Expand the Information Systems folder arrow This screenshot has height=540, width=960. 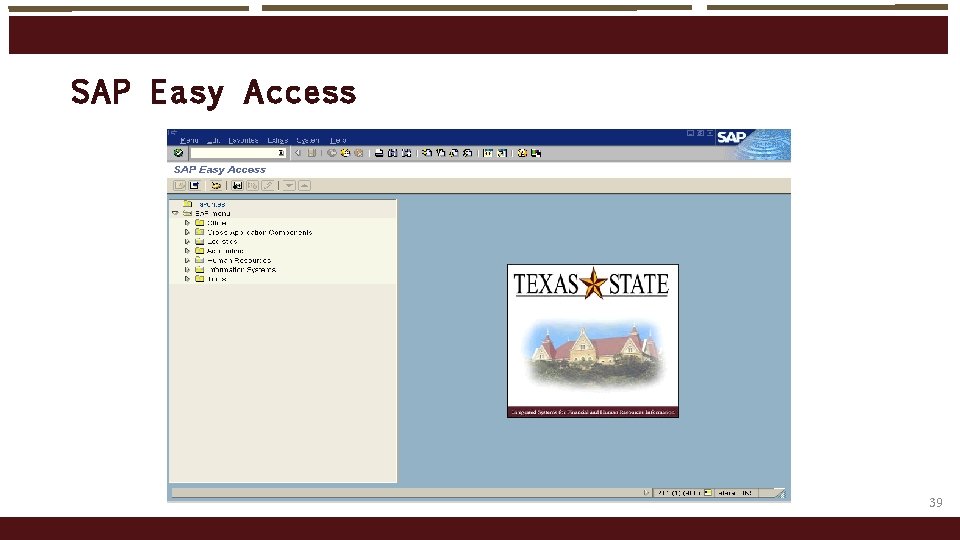click(187, 269)
